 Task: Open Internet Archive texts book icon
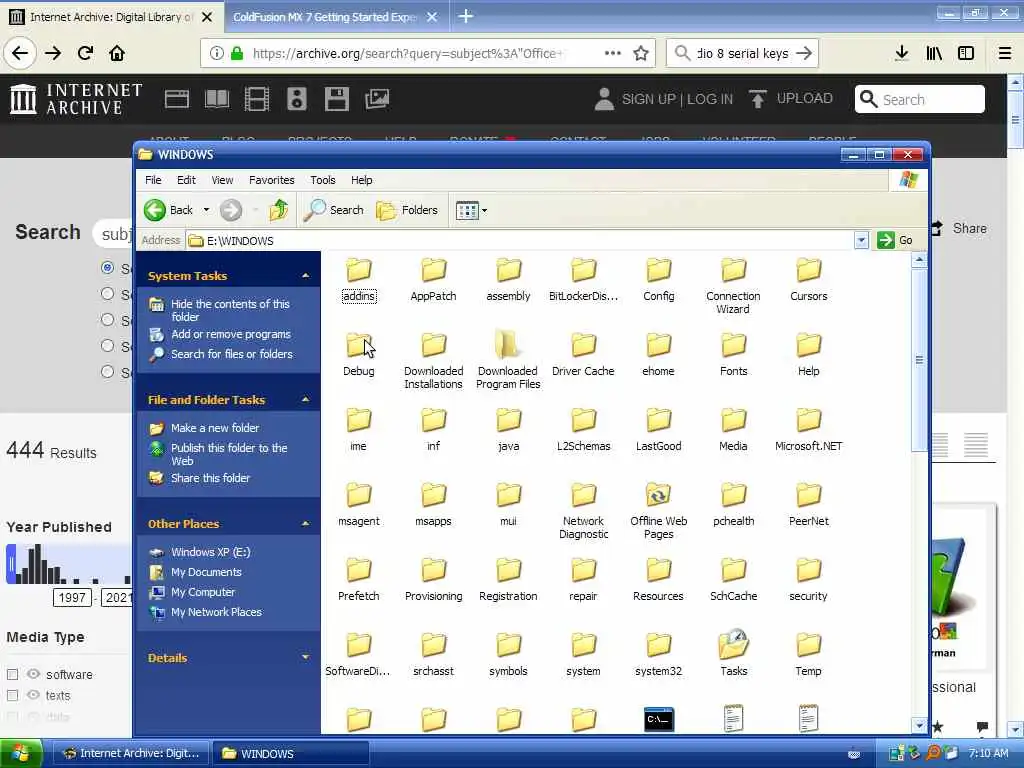click(217, 99)
